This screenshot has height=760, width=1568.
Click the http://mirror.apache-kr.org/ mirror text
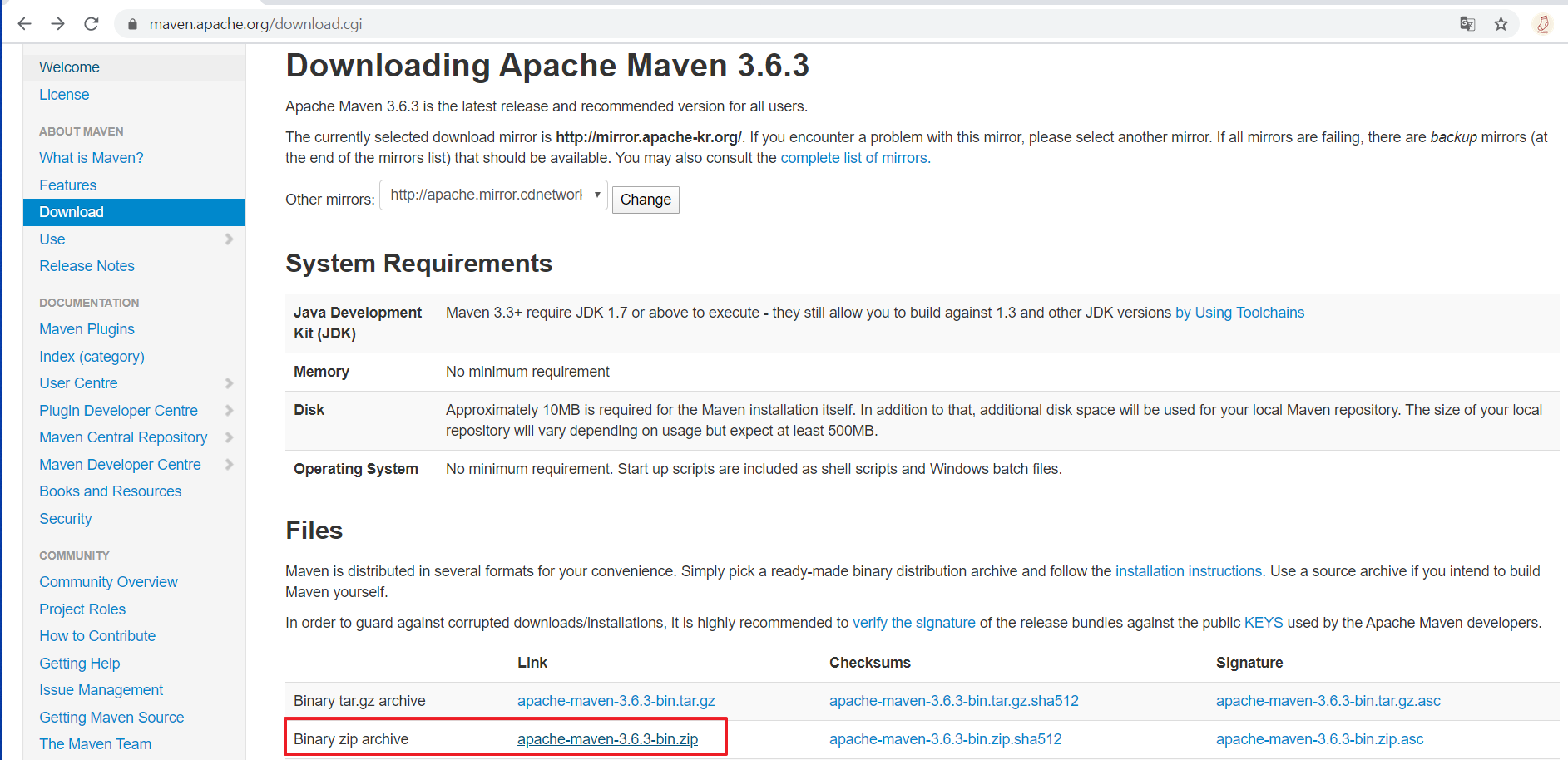tap(649, 137)
